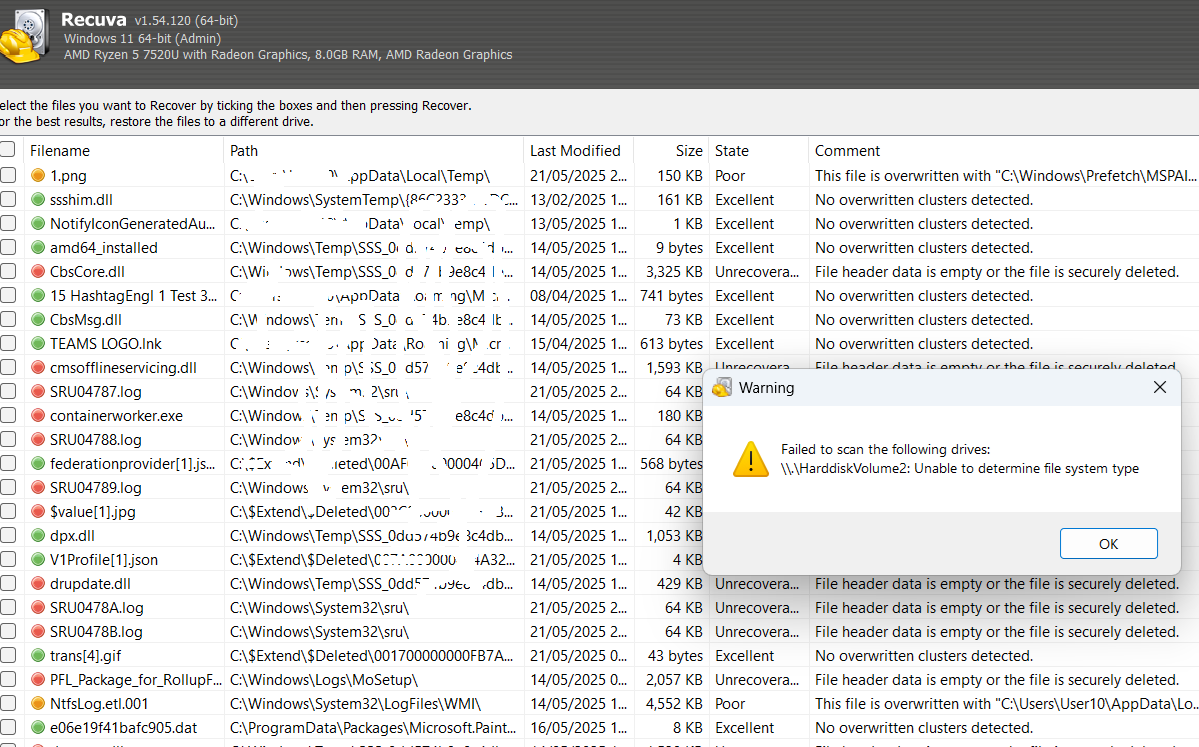The height and width of the screenshot is (747, 1199).
Task: Click the Recuva hard hat logo
Action: (24, 36)
